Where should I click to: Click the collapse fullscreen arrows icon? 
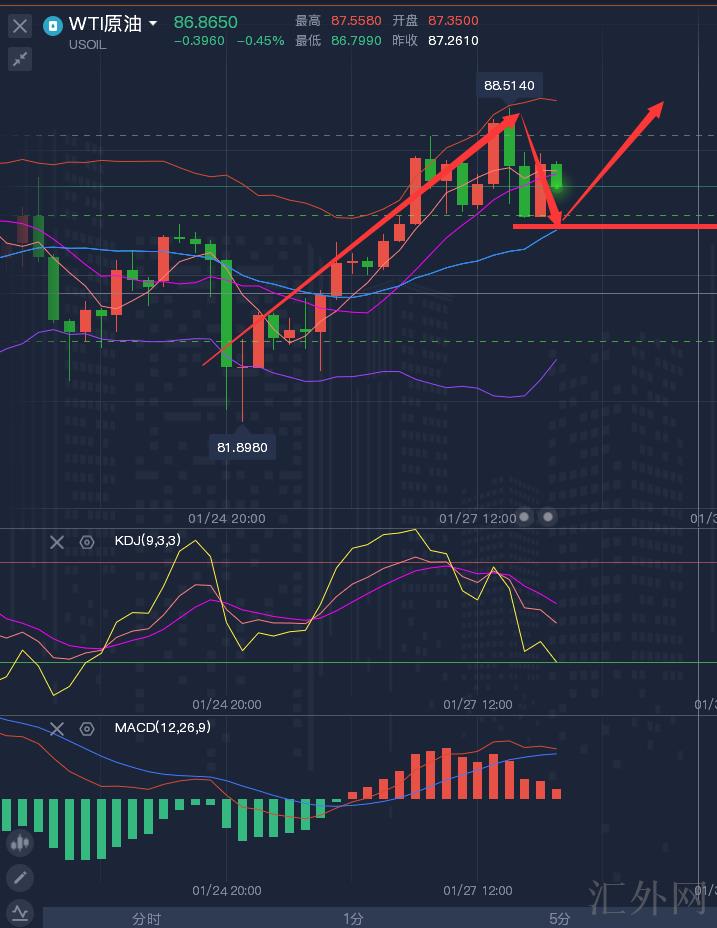pos(20,59)
